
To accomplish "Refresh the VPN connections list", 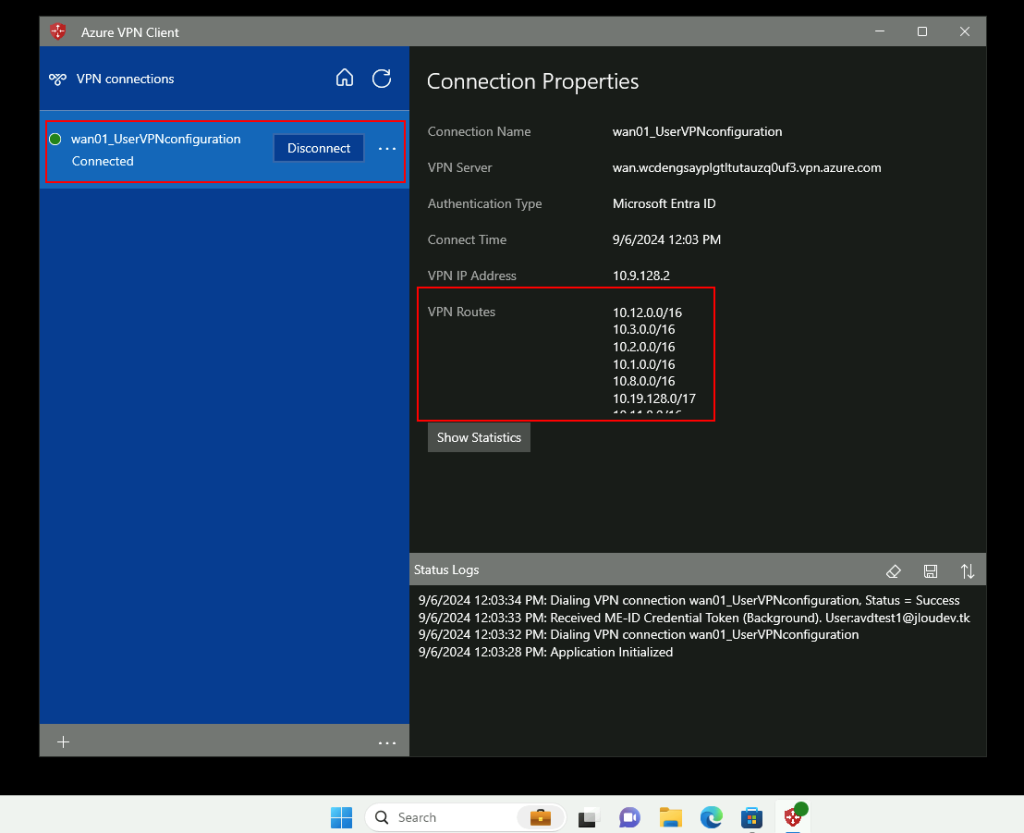I will click(381, 78).
